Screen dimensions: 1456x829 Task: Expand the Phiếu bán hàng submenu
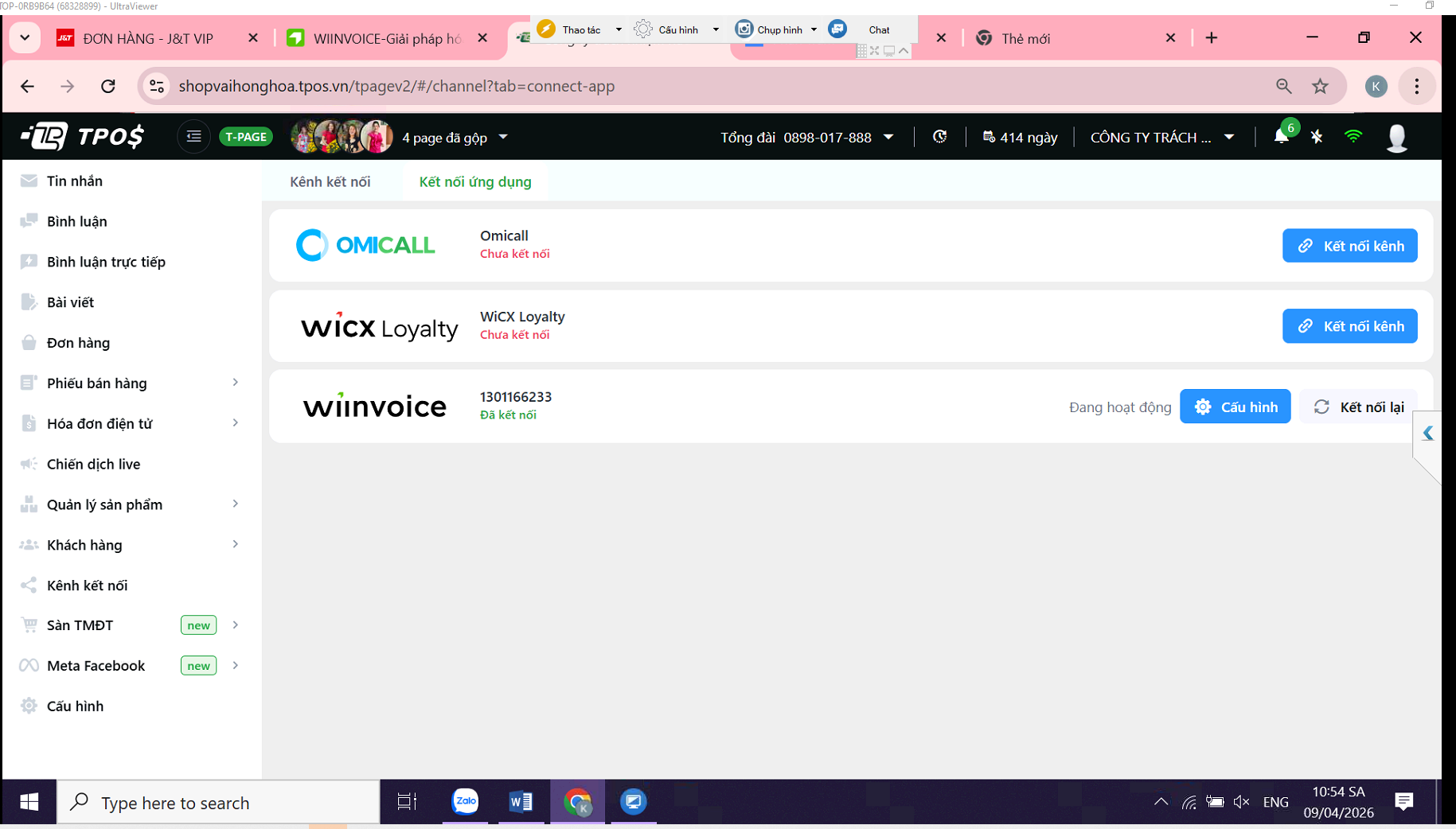pos(236,383)
